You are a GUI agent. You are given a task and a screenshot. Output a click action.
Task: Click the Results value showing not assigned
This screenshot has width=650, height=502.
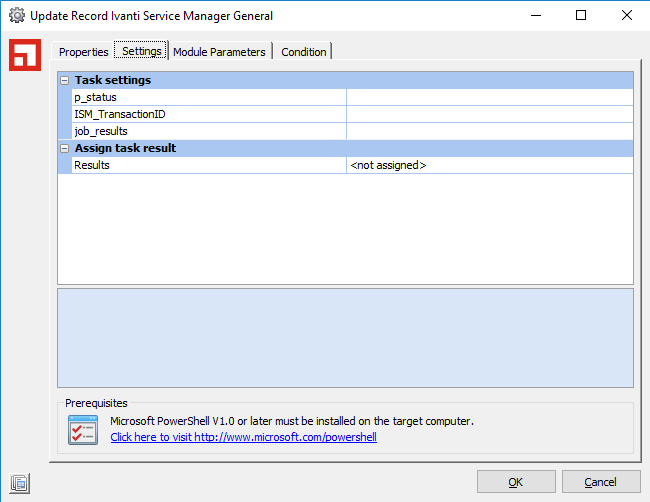[x=490, y=165]
